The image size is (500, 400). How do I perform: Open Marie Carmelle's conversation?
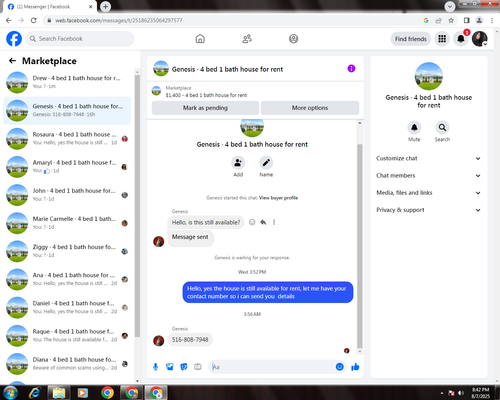click(67, 223)
